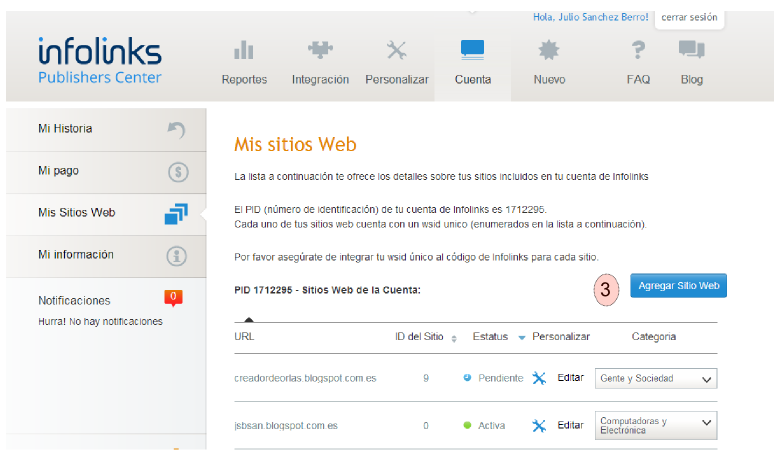The height and width of the screenshot is (455, 774).
Task: Open the Personalizar menu label in the top navigation
Action: (x=397, y=79)
